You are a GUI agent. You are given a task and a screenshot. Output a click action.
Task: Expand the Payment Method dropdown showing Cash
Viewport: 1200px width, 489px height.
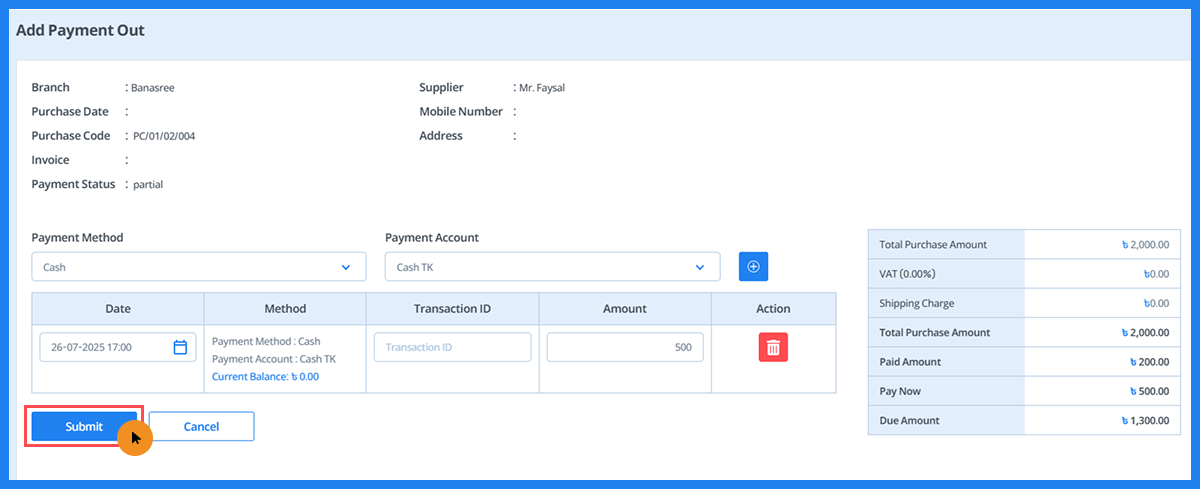(198, 267)
